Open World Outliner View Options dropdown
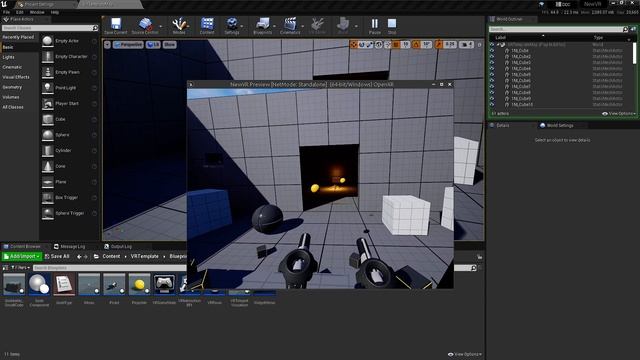 pos(619,113)
